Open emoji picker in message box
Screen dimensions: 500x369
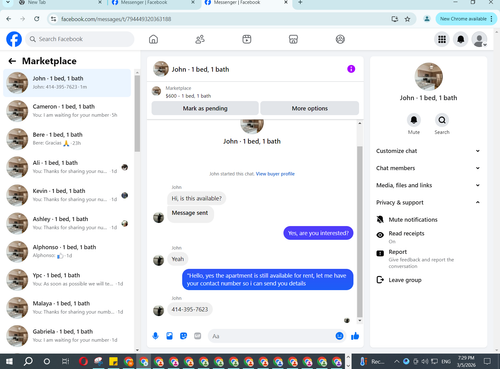pos(339,336)
